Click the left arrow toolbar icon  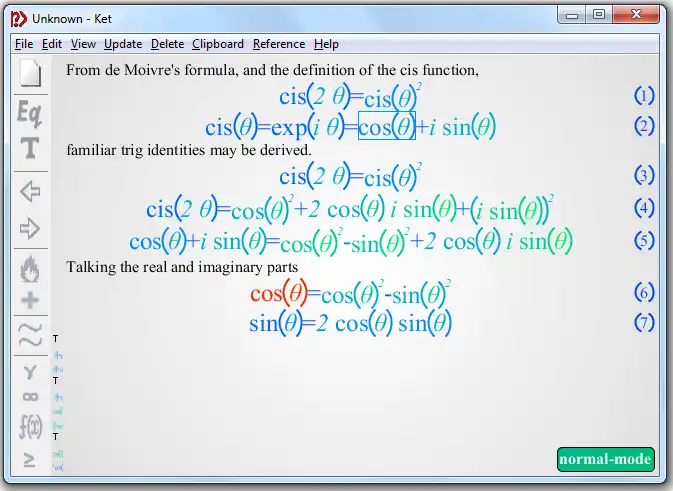(x=30, y=191)
